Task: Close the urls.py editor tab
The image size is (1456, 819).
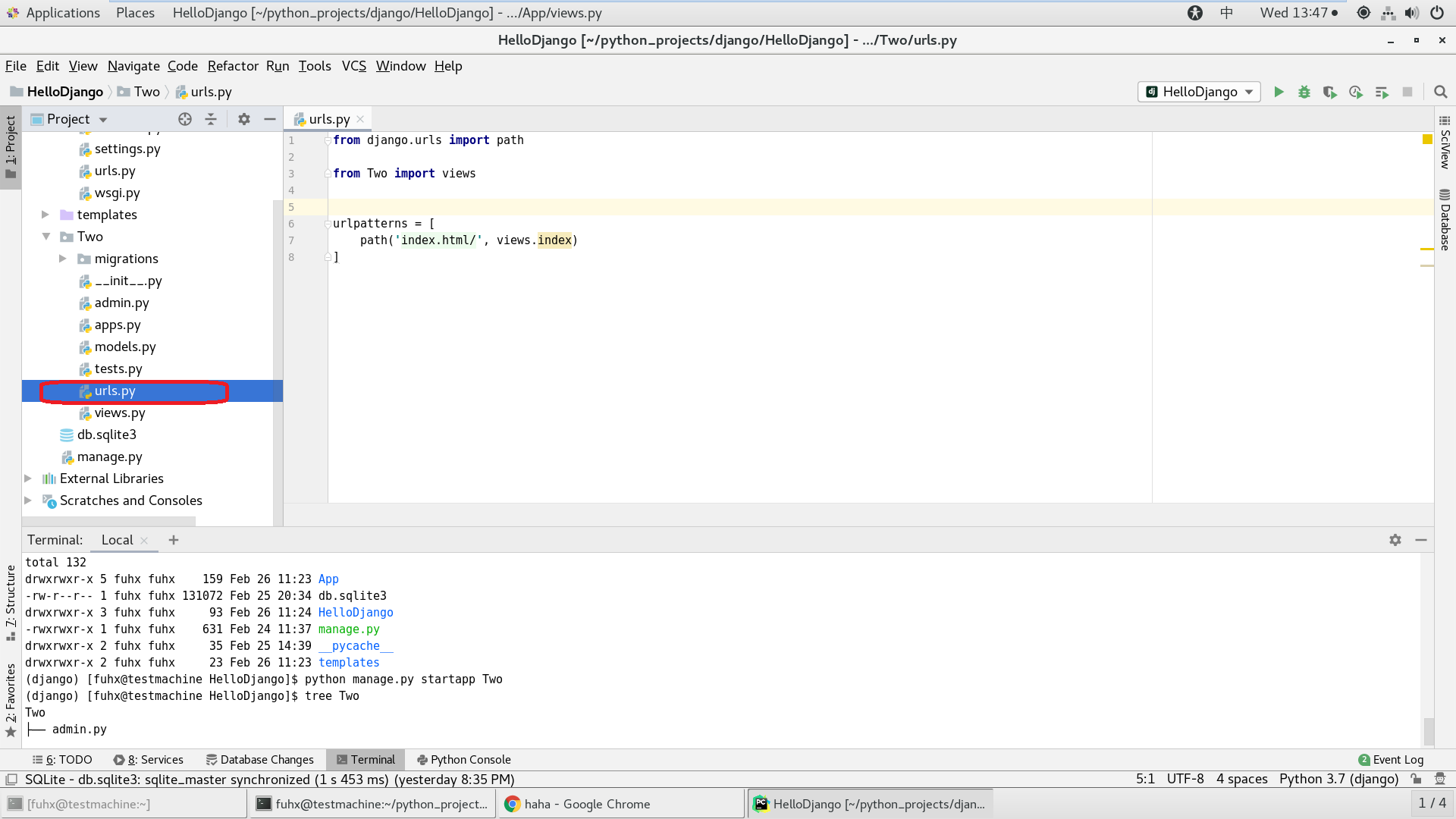Action: tap(360, 119)
